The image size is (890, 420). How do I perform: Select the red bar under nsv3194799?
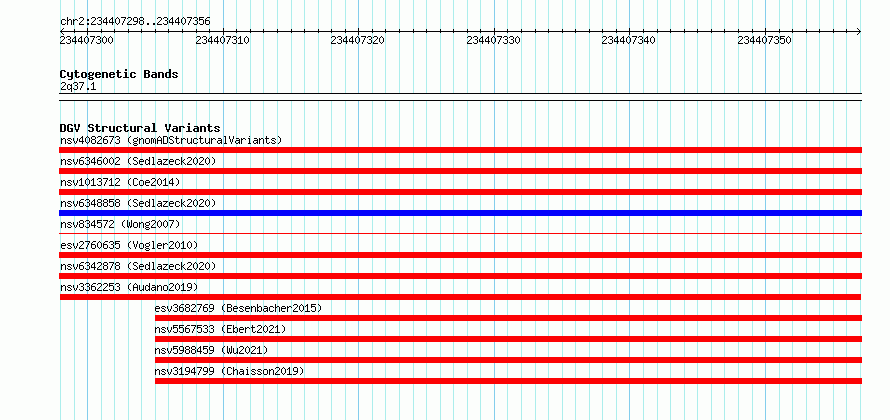508,381
